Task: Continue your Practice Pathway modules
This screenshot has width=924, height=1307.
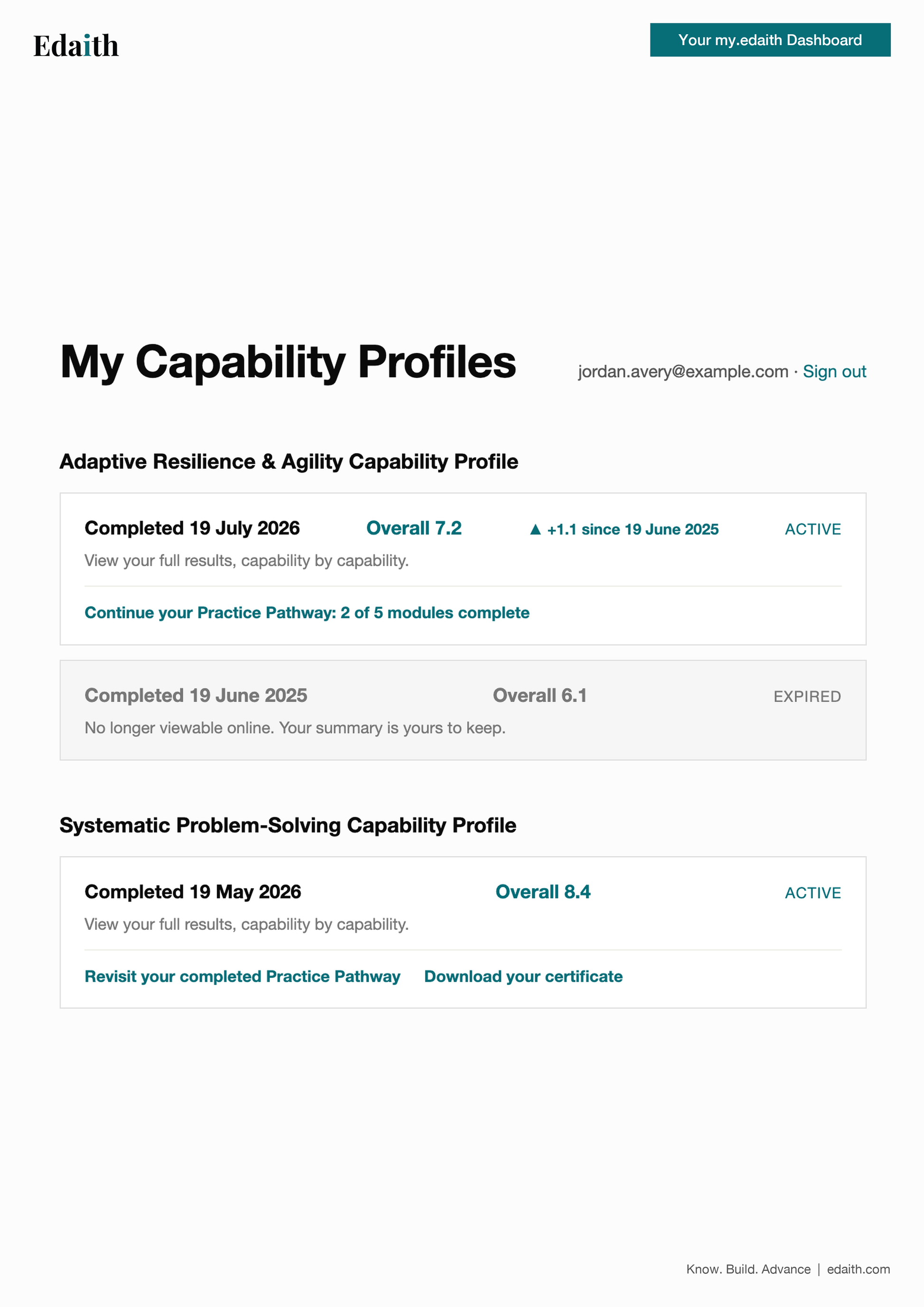Action: (307, 613)
